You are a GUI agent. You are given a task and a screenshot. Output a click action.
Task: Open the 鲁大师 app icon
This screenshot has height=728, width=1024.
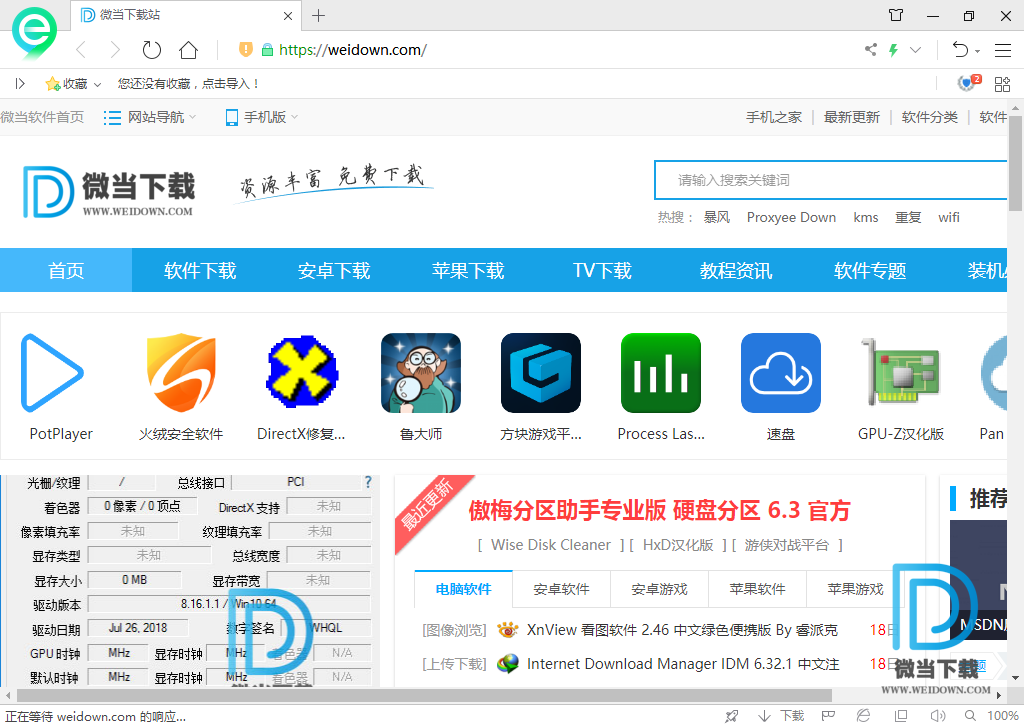pos(421,373)
